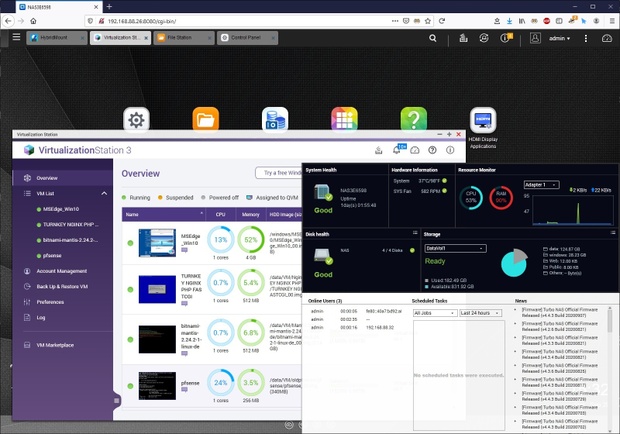620x434 pixels.
Task: Open the QTS main menu hamburger icon
Action: [16, 37]
